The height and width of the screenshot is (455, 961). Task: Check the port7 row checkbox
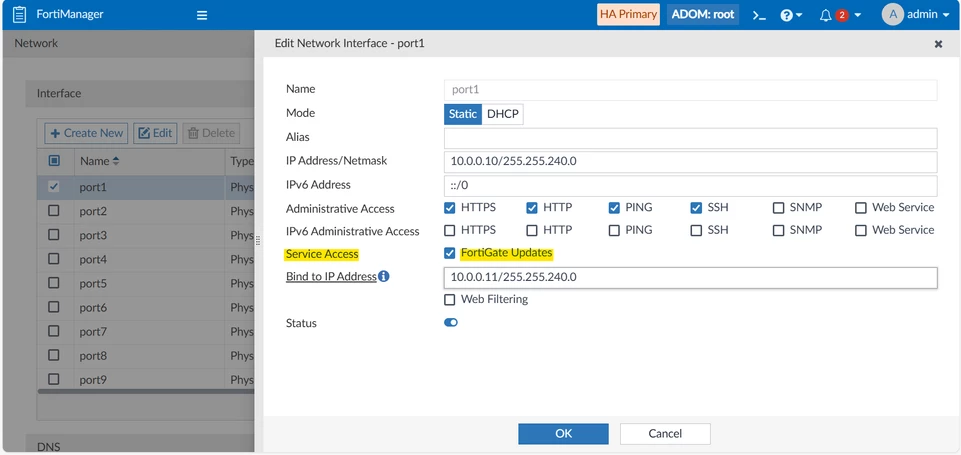click(x=54, y=331)
